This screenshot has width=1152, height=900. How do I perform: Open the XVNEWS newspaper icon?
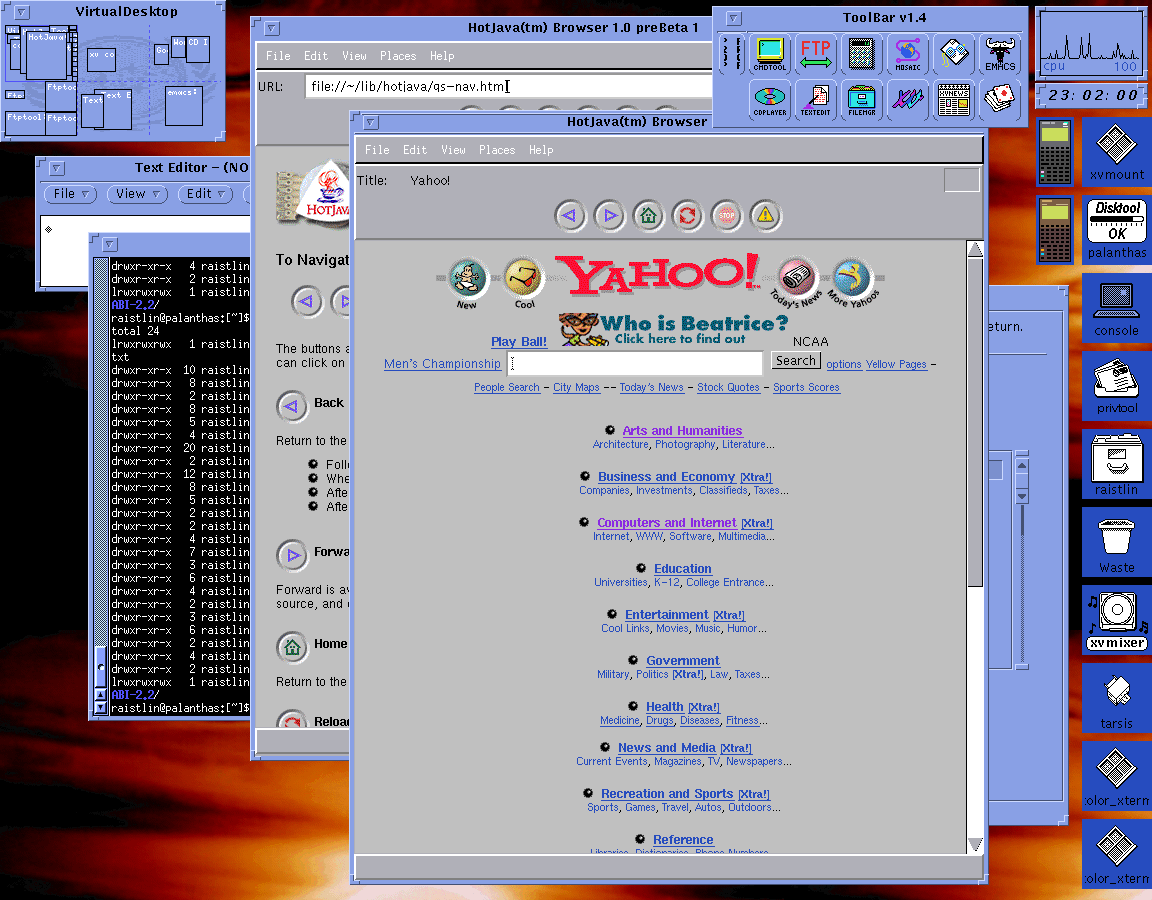pyautogui.click(x=954, y=100)
